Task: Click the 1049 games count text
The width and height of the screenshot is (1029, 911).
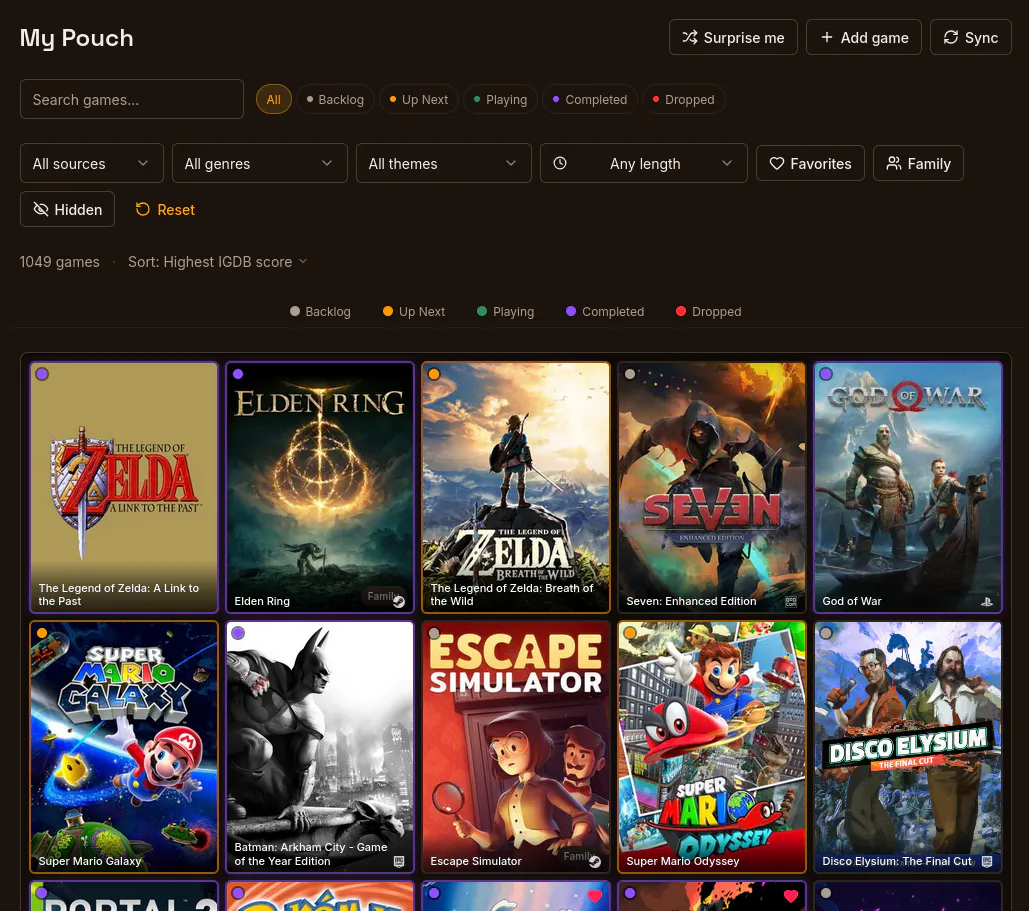Action: (60, 262)
